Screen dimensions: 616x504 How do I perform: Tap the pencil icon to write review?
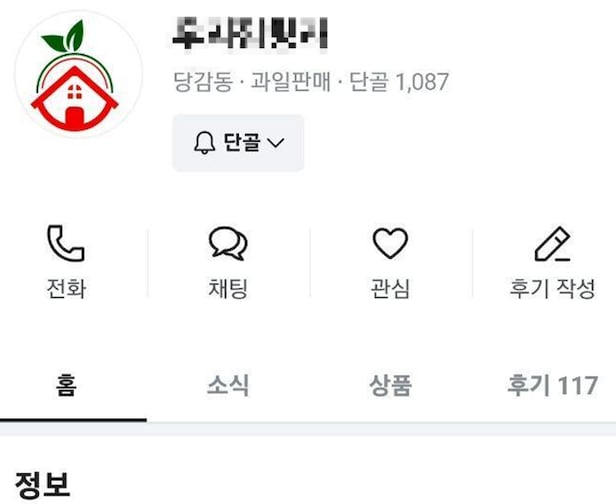point(552,244)
